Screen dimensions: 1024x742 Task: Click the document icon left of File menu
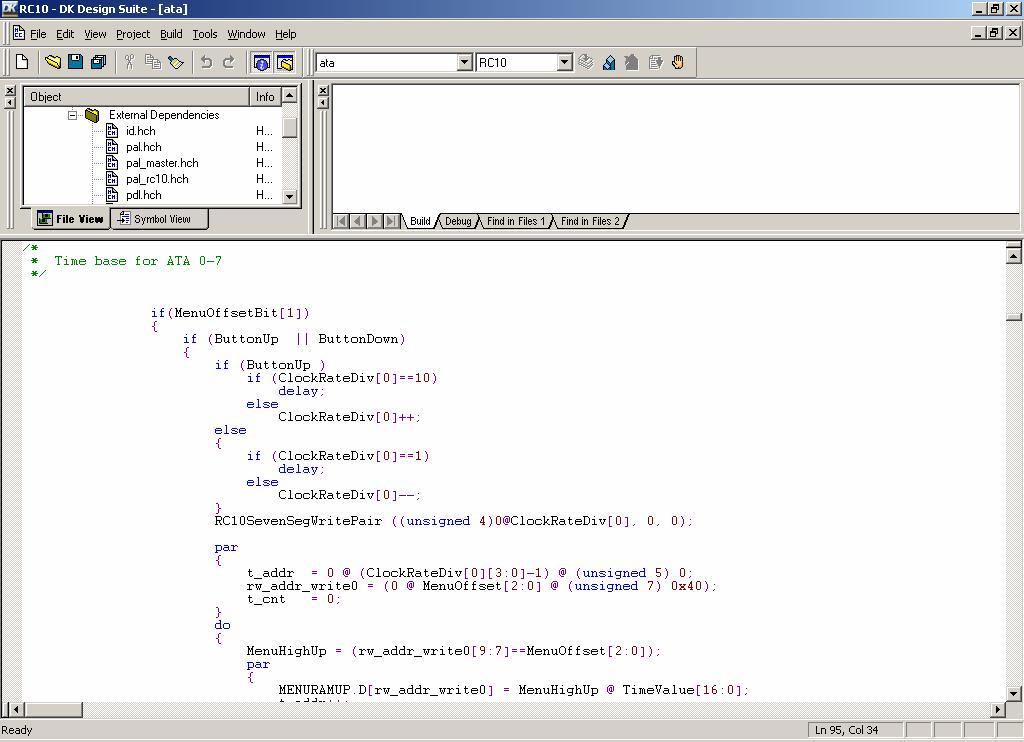pyautogui.click(x=19, y=33)
